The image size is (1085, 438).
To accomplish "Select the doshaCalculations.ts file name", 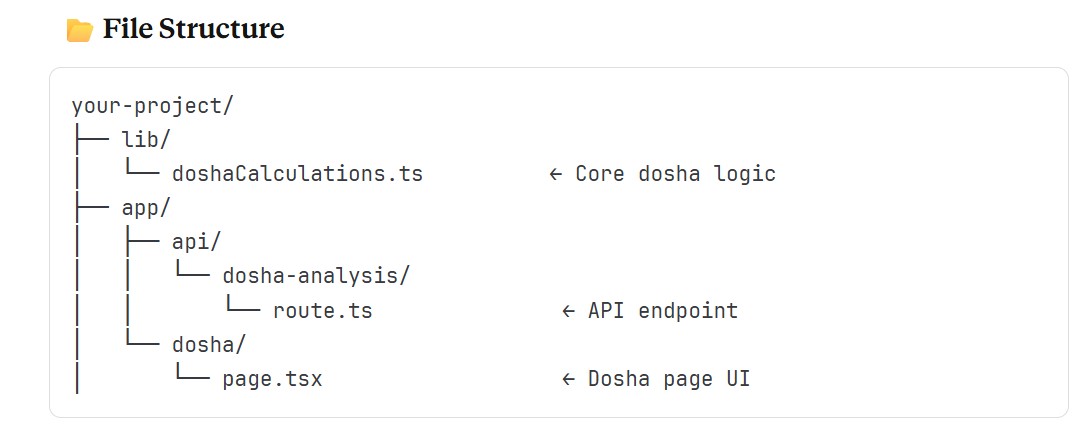I will click(297, 174).
